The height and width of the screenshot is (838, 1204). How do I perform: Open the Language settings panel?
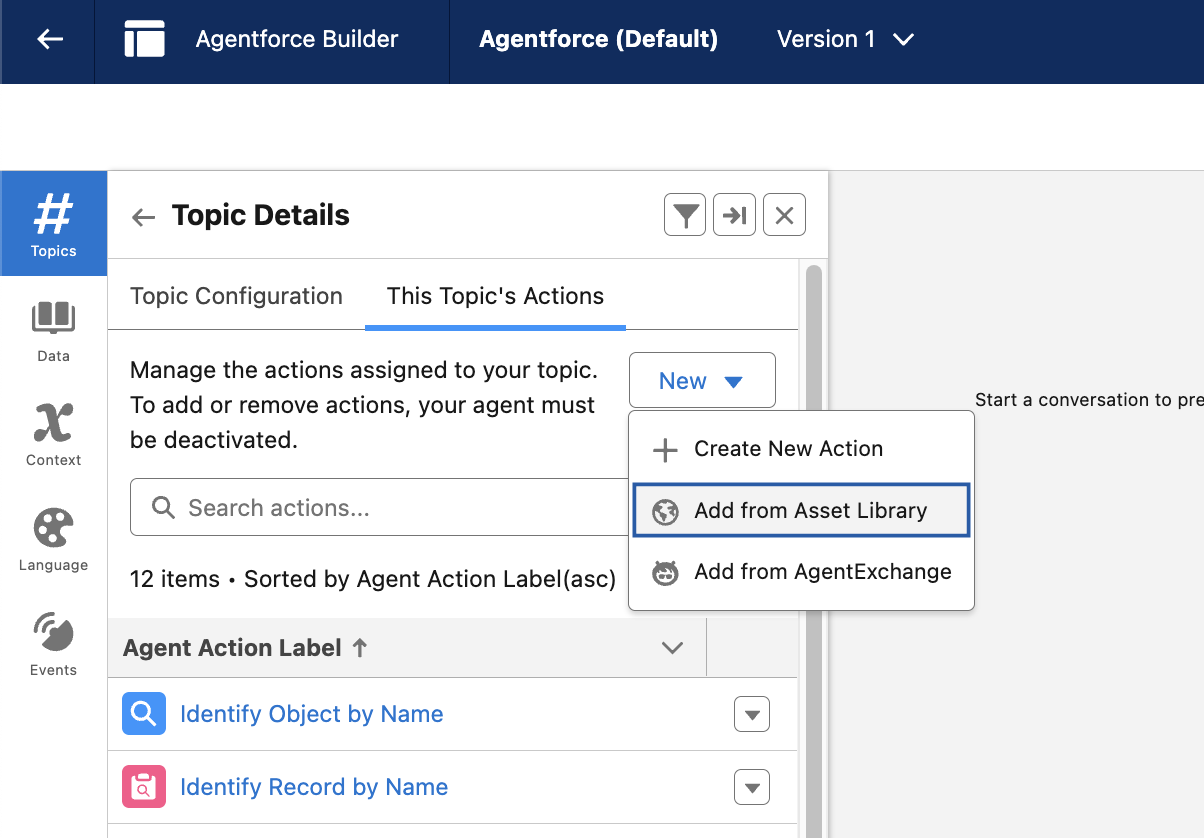point(53,540)
